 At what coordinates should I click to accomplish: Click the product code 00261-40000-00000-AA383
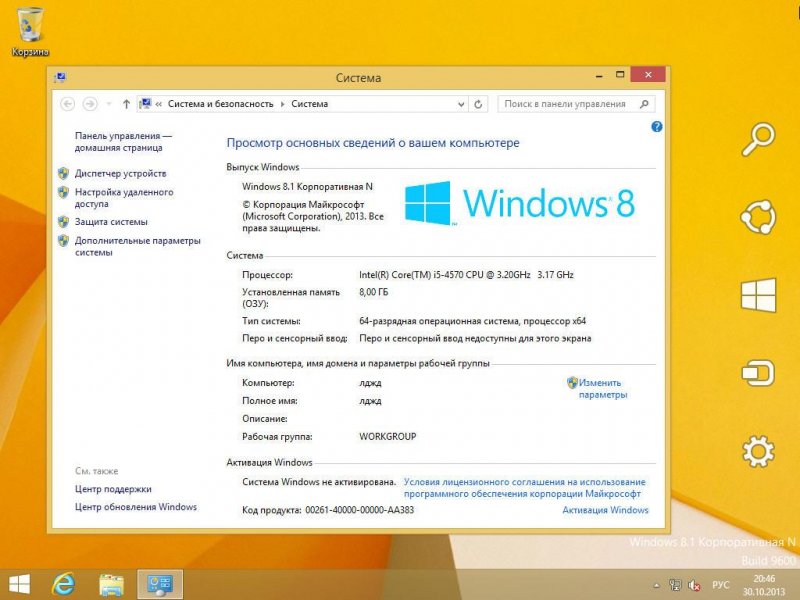coord(360,510)
